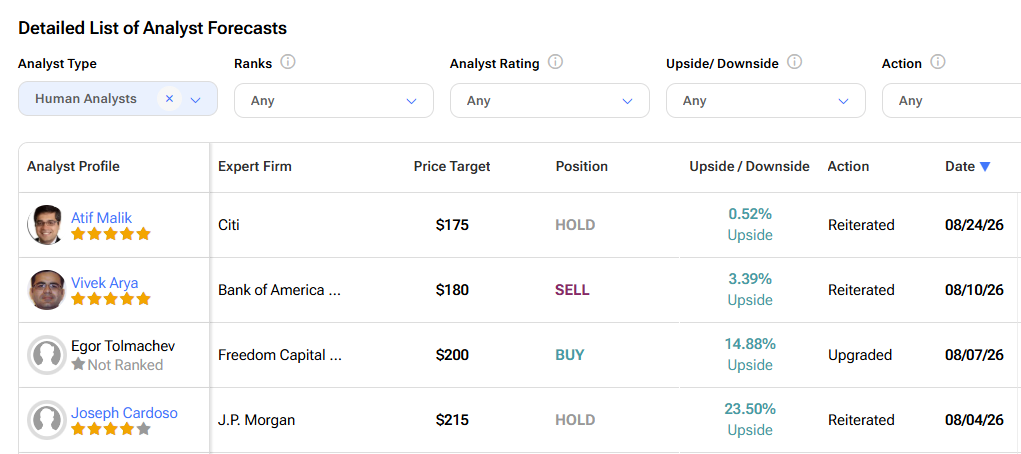The image size is (1021, 454).
Task: Click Vivek Arya's avatar picture
Action: 47,290
